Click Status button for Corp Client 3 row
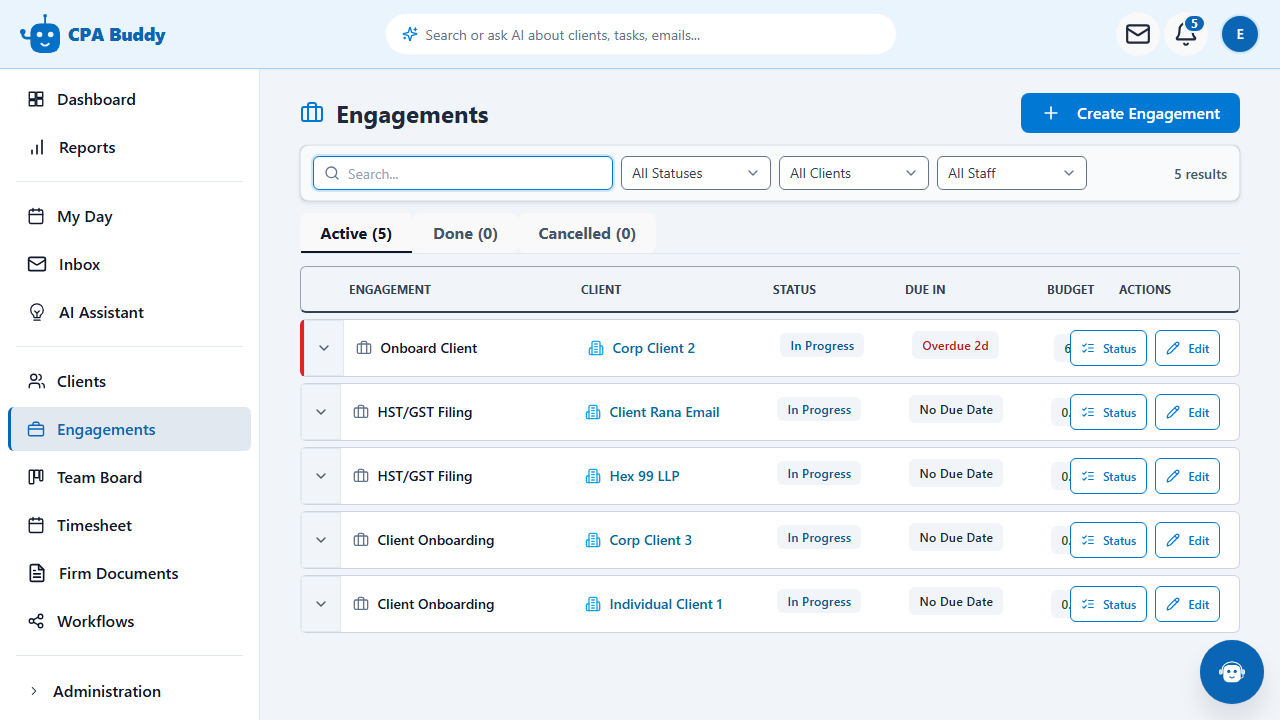Image resolution: width=1280 pixels, height=720 pixels. tap(1108, 540)
